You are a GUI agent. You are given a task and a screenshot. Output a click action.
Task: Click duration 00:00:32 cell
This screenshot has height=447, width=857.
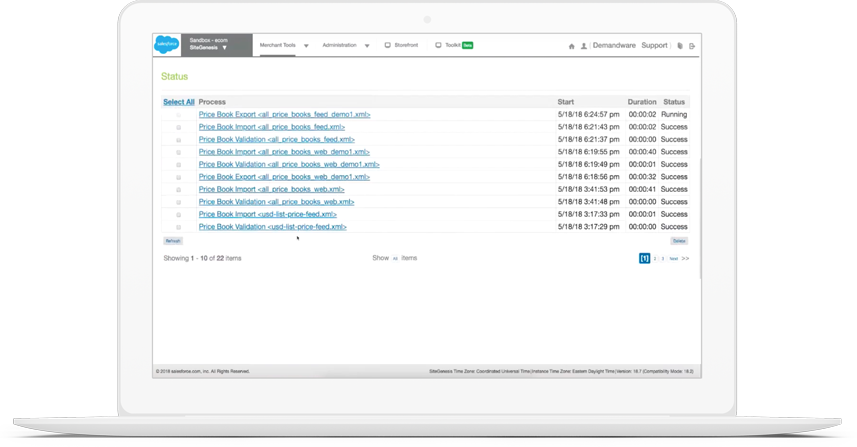point(642,177)
